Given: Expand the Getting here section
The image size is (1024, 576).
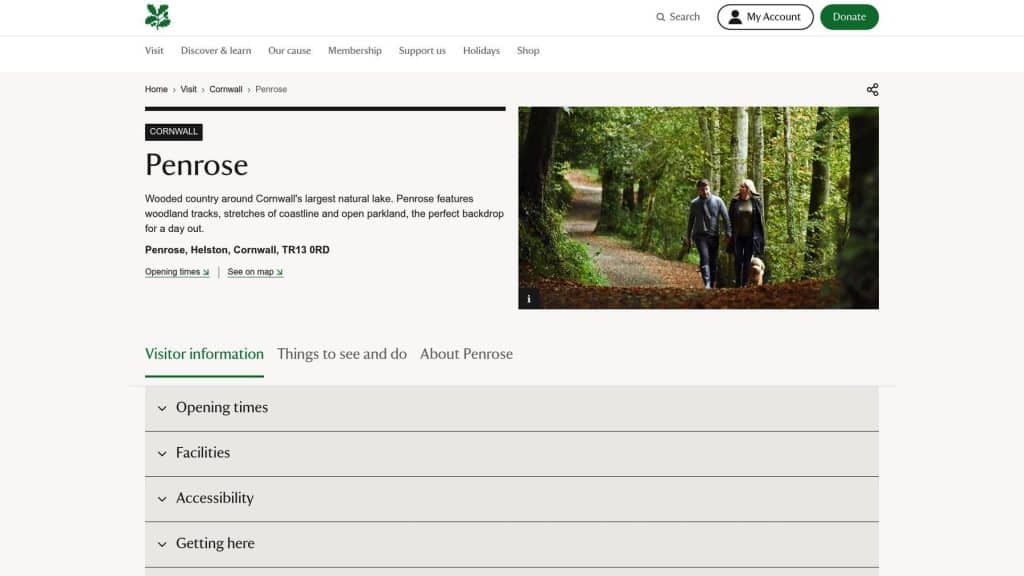Looking at the screenshot, I should (x=215, y=543).
